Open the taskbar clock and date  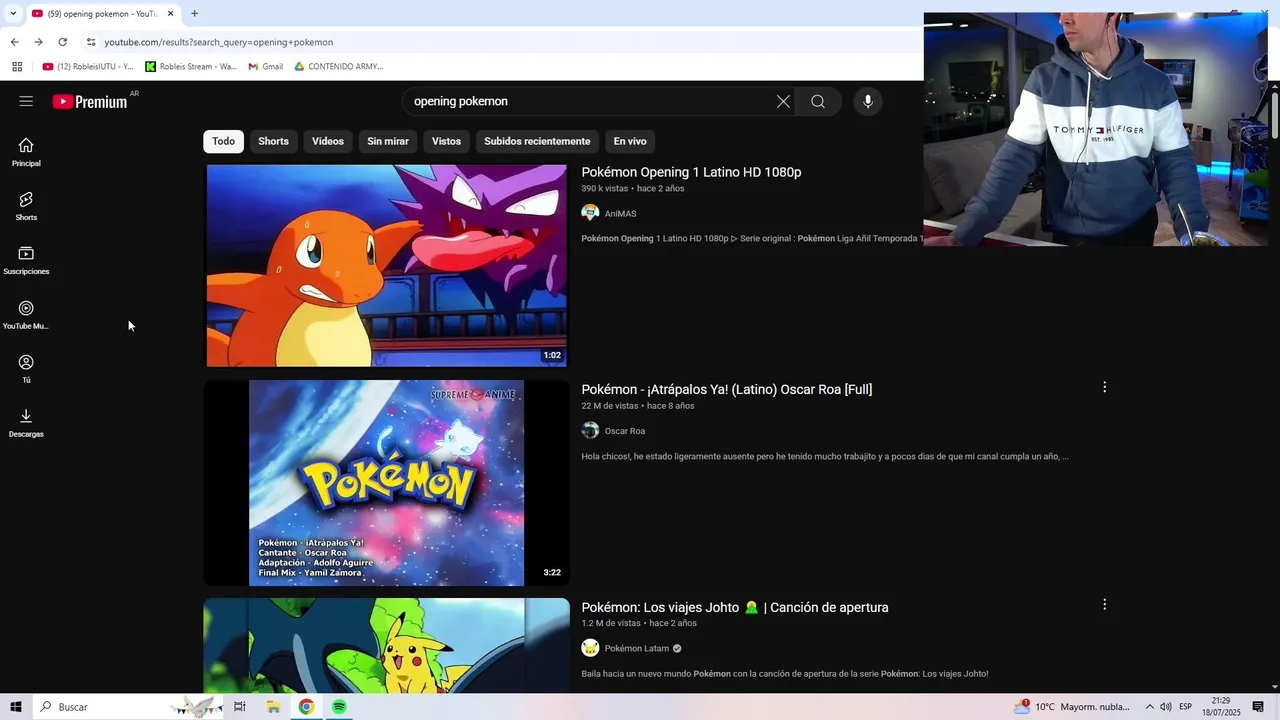[x=1220, y=707]
